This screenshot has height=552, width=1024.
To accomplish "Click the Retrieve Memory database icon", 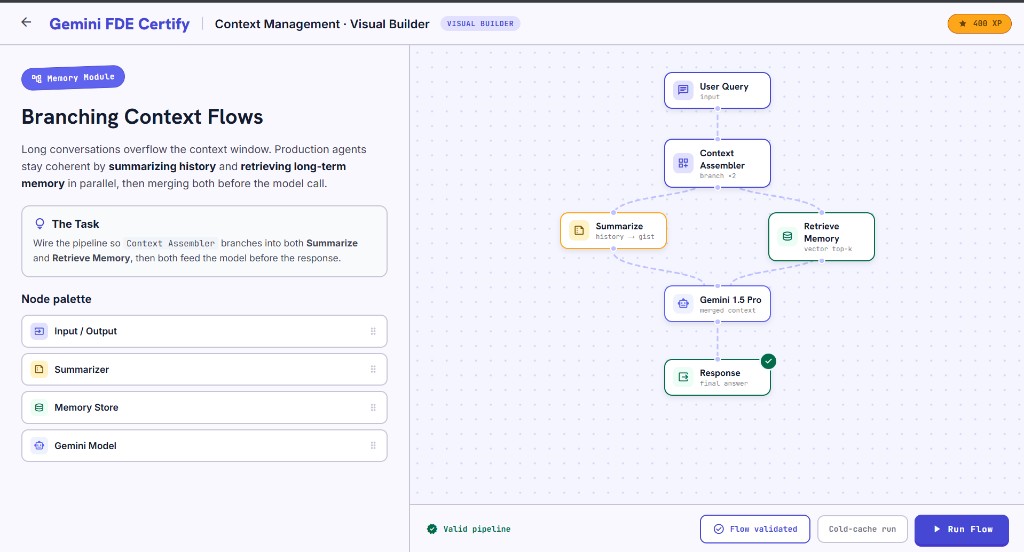I will click(x=787, y=236).
